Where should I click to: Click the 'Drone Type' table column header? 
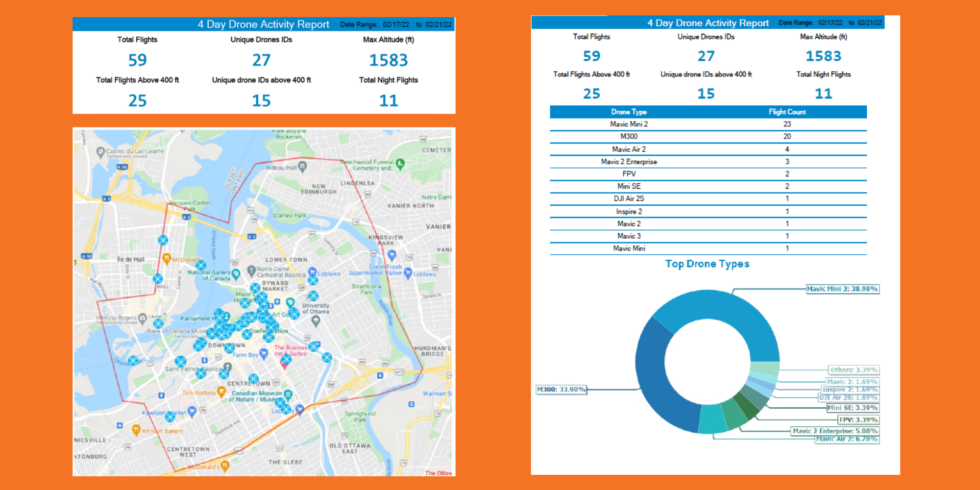click(x=629, y=112)
